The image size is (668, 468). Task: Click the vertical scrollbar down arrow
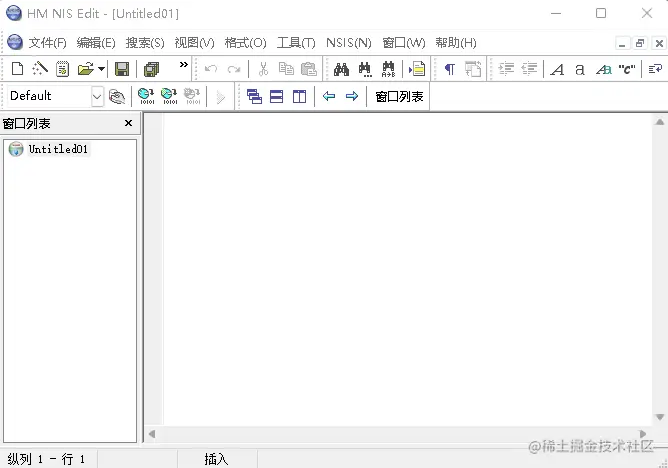(x=660, y=417)
